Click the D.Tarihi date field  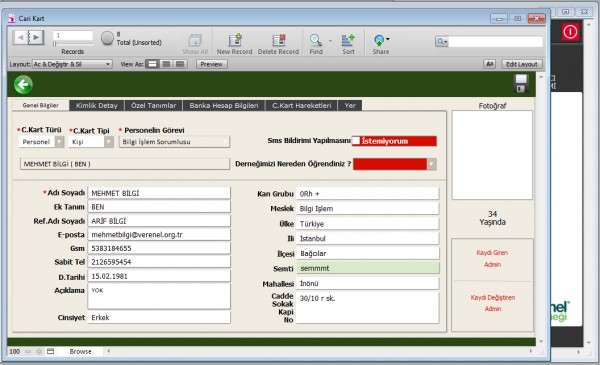(159, 276)
